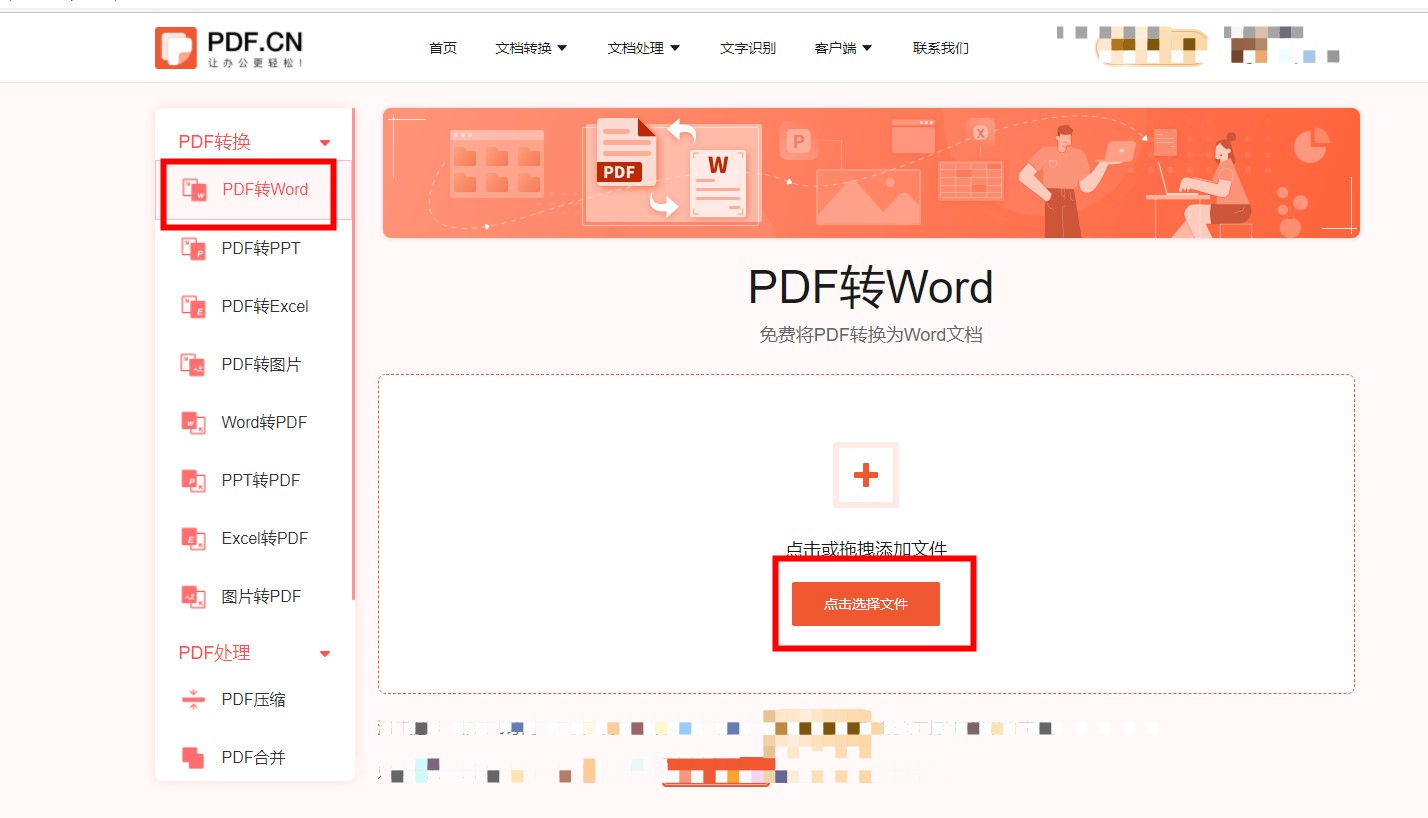The height and width of the screenshot is (818, 1428).
Task: Click the sidebar vertical scrollbar
Action: 353,355
